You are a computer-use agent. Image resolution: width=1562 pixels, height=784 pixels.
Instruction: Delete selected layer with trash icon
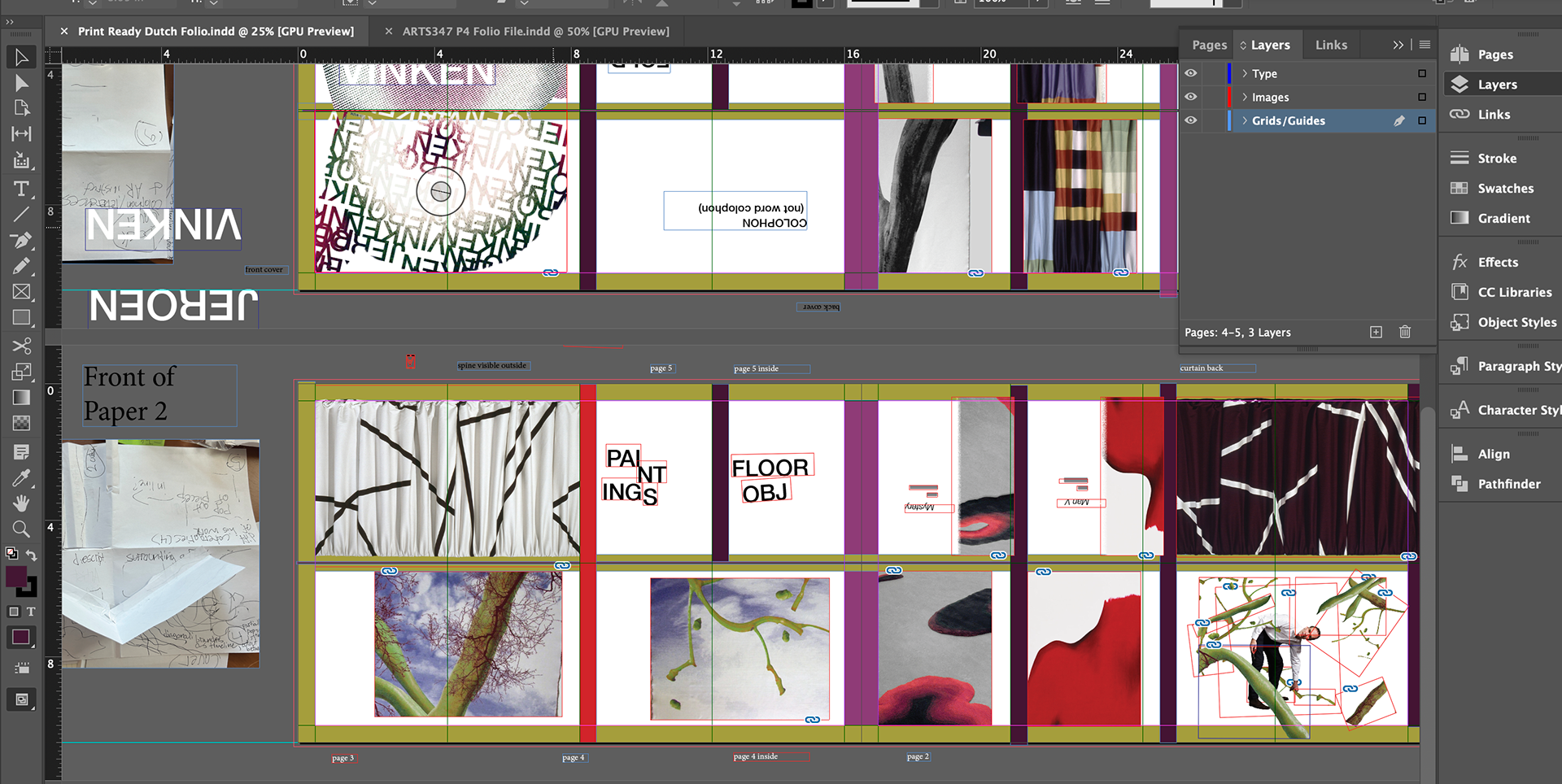coord(1405,332)
